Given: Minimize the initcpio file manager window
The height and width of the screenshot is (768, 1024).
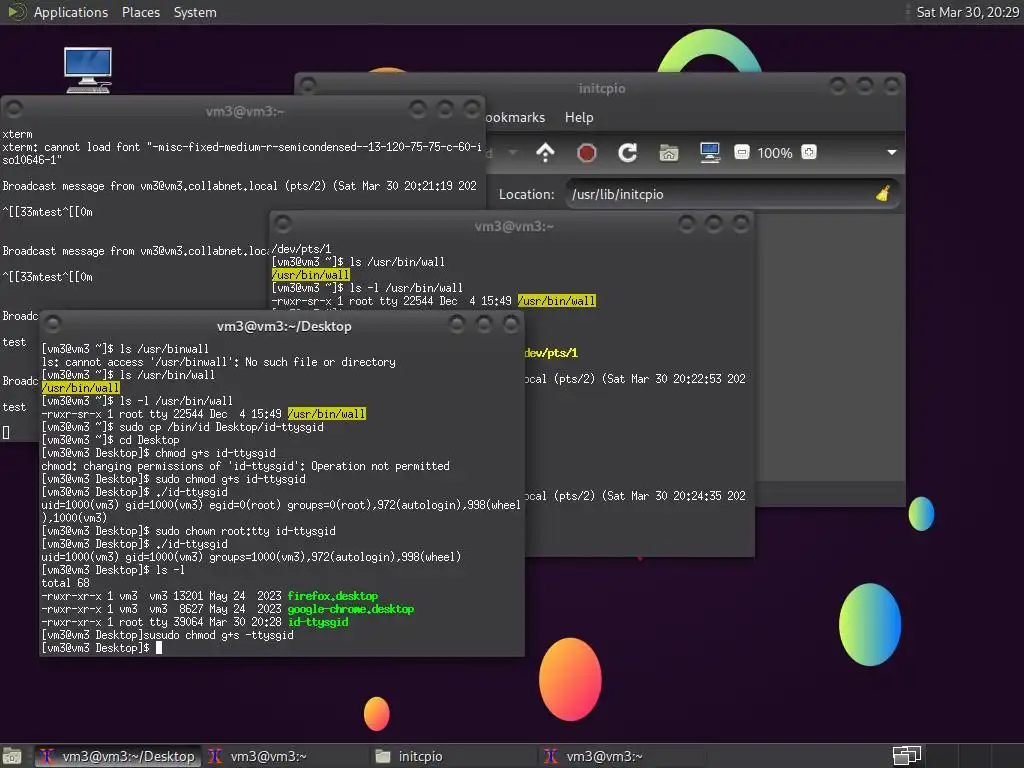Looking at the screenshot, I should pos(838,86).
